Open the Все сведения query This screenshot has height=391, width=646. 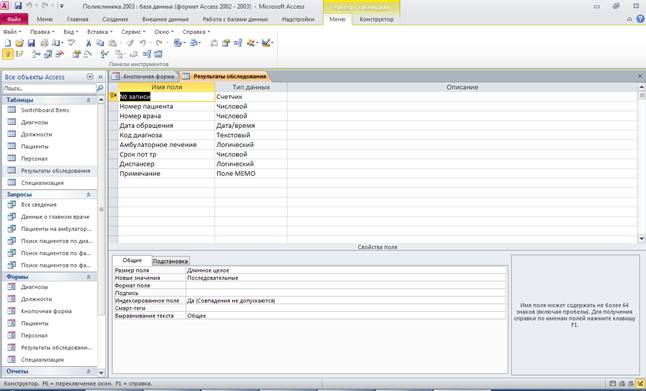[x=39, y=205]
